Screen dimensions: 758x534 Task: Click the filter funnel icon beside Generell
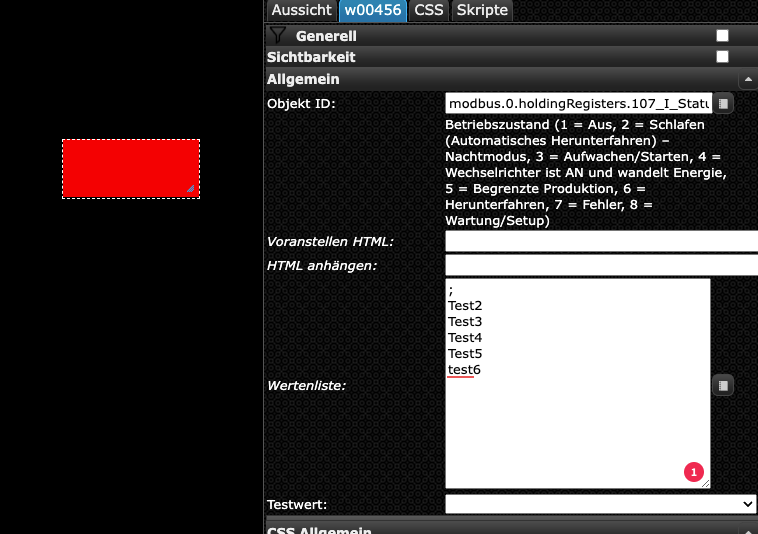[x=278, y=35]
